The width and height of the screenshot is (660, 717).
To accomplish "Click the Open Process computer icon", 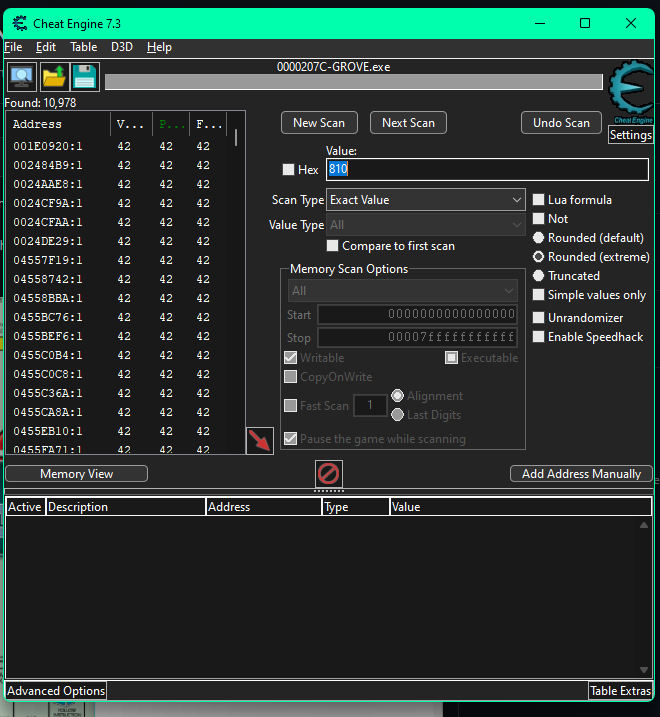I will click(21, 76).
